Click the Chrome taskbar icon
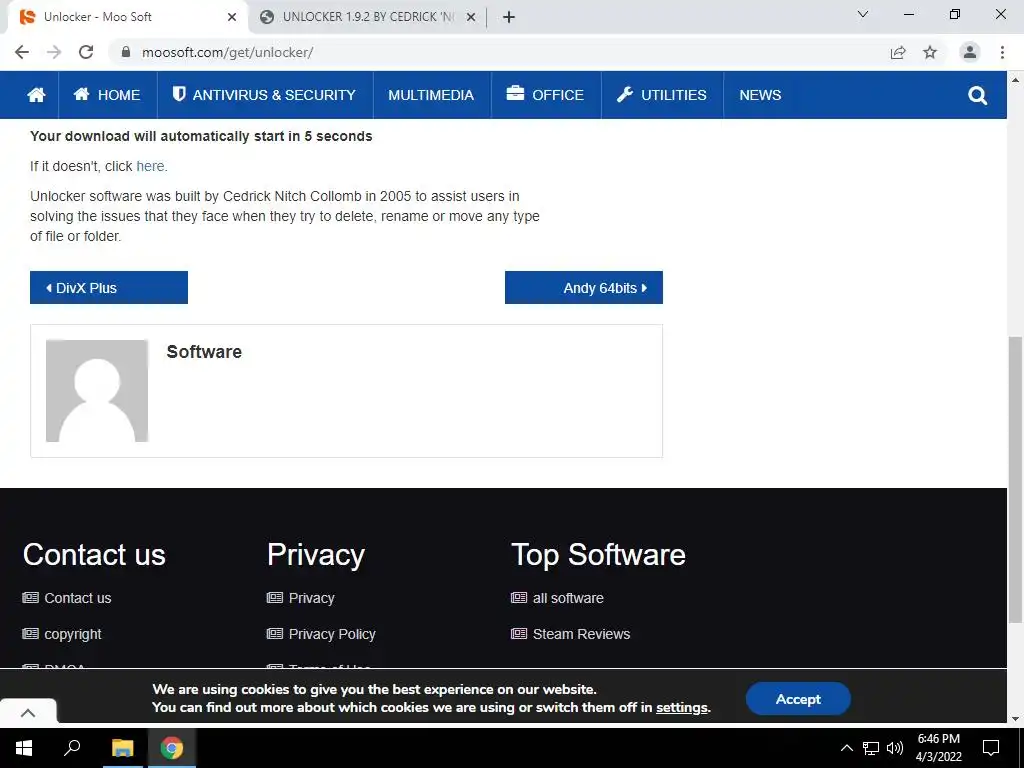 (172, 748)
